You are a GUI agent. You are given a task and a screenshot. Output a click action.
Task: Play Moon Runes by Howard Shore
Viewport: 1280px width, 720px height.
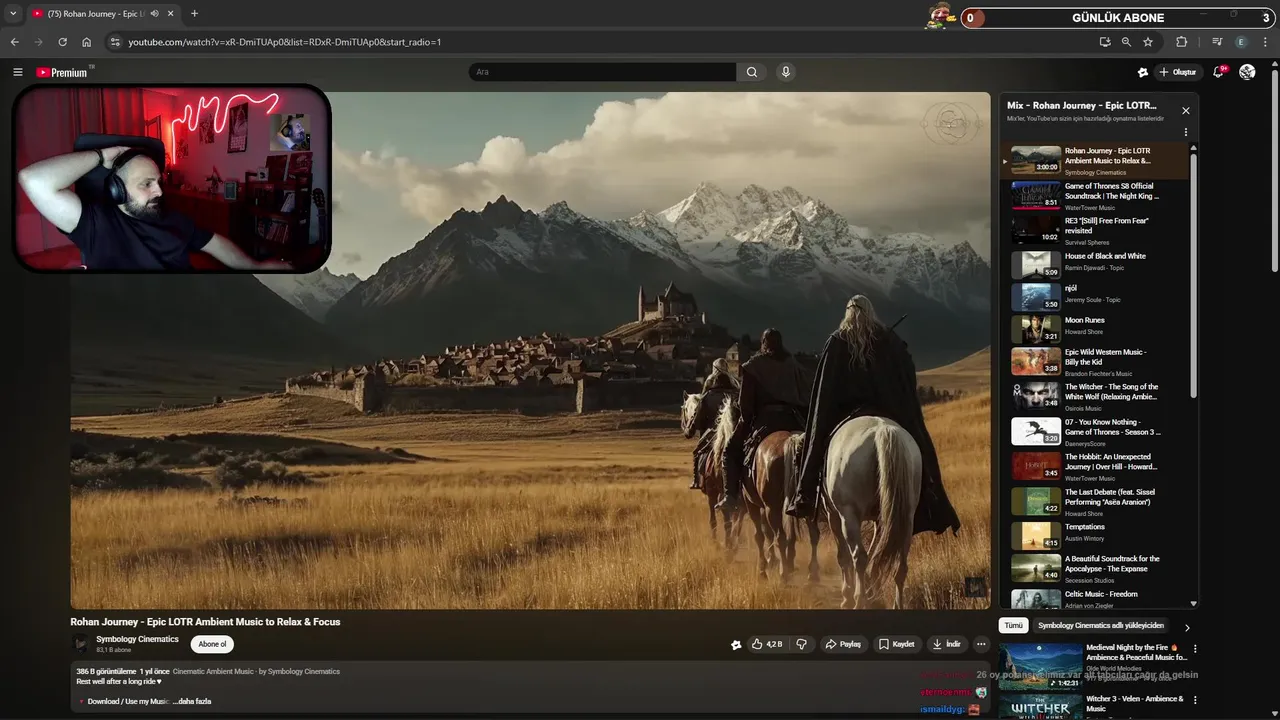pyautogui.click(x=1097, y=328)
